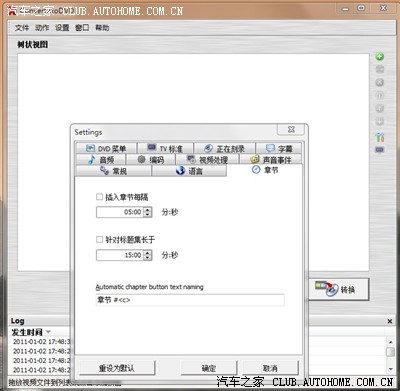
Task: Open the 常规 general tab
Action: 113,171
